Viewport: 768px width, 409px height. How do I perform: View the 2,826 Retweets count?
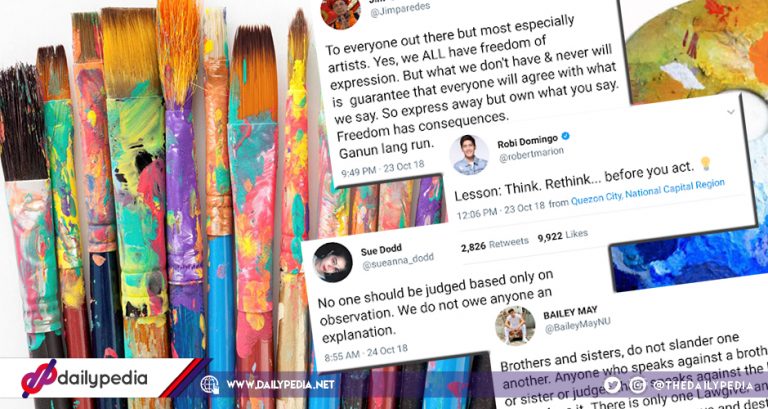click(x=495, y=244)
